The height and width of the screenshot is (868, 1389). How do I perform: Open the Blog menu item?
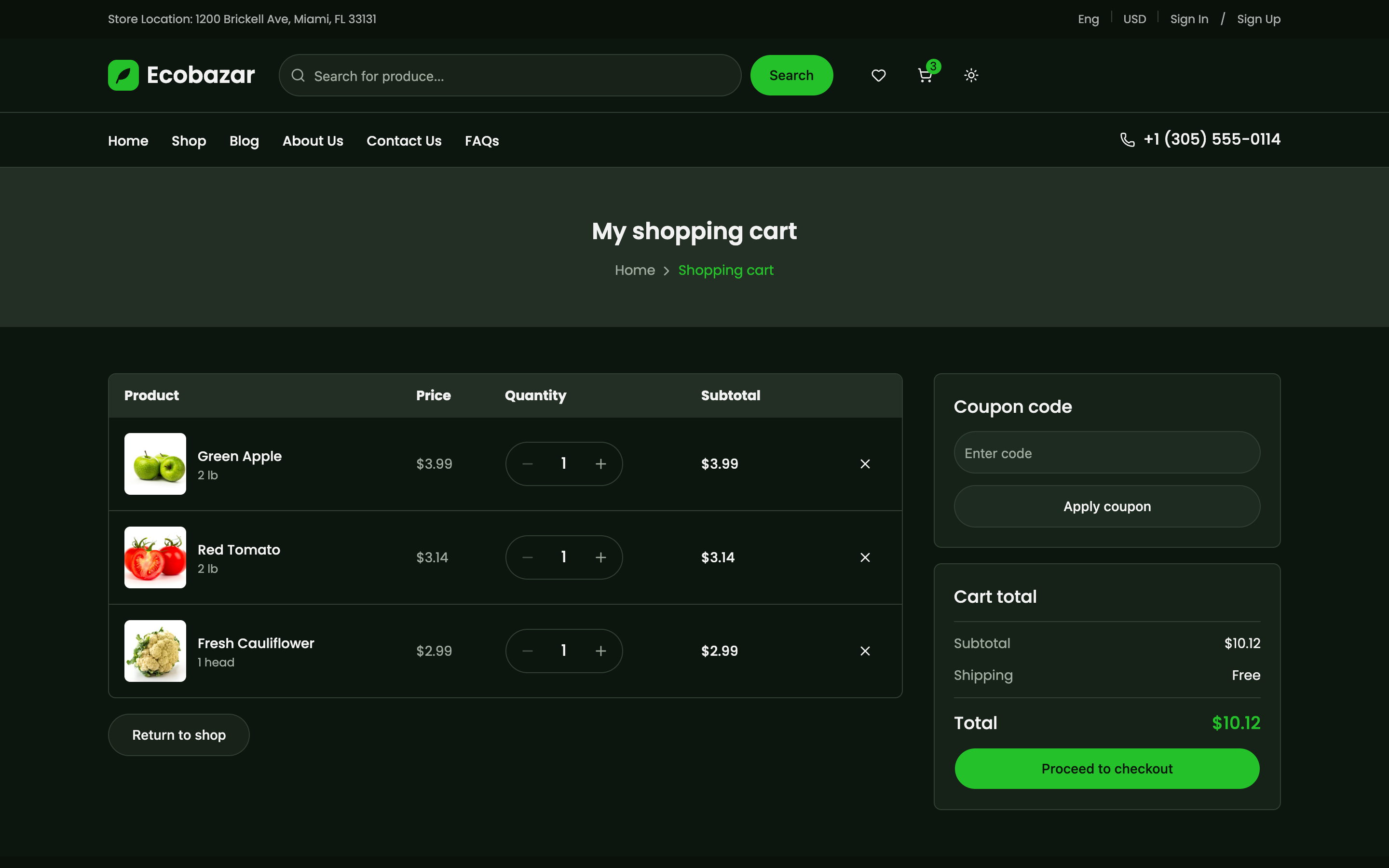pos(244,141)
